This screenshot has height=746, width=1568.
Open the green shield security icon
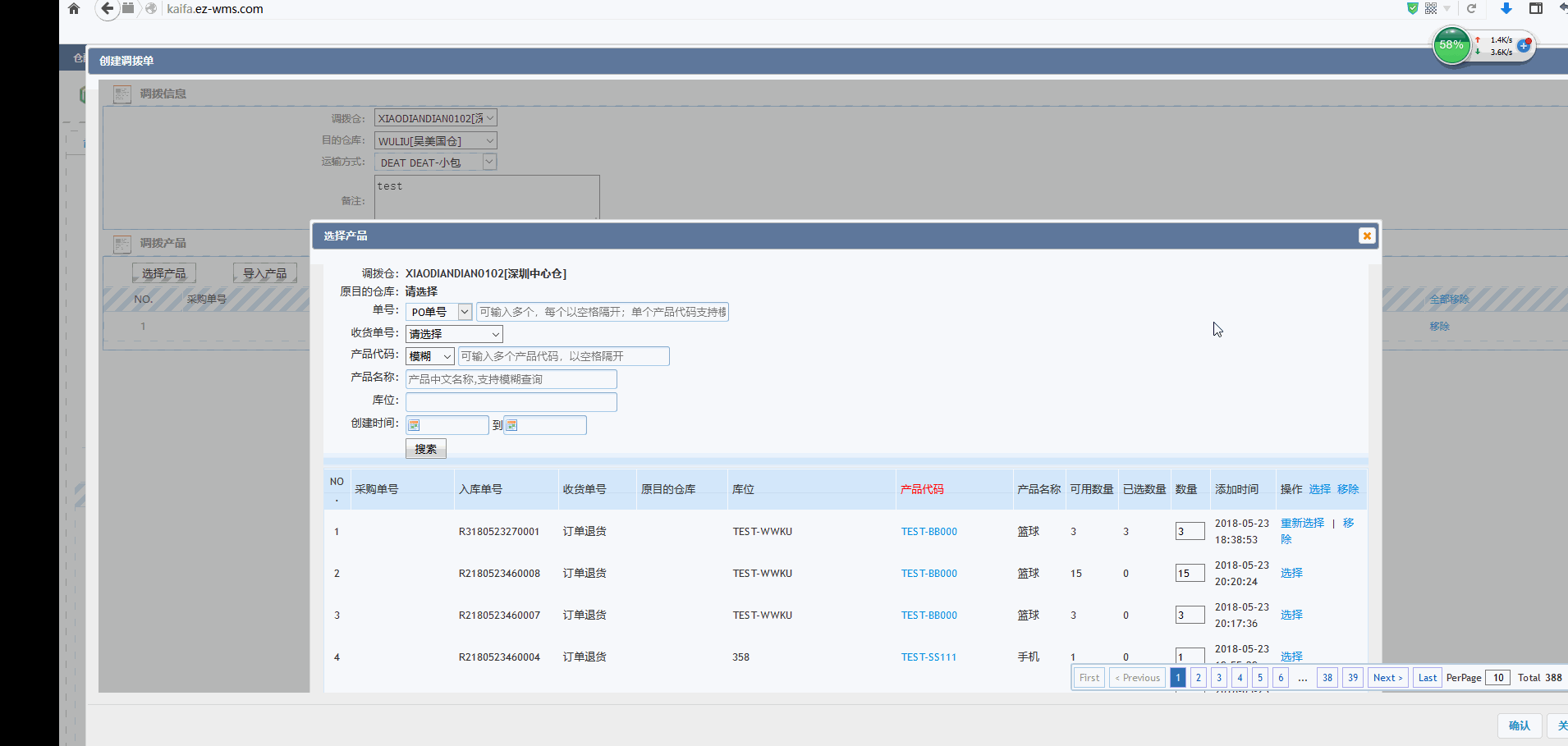tap(1412, 8)
